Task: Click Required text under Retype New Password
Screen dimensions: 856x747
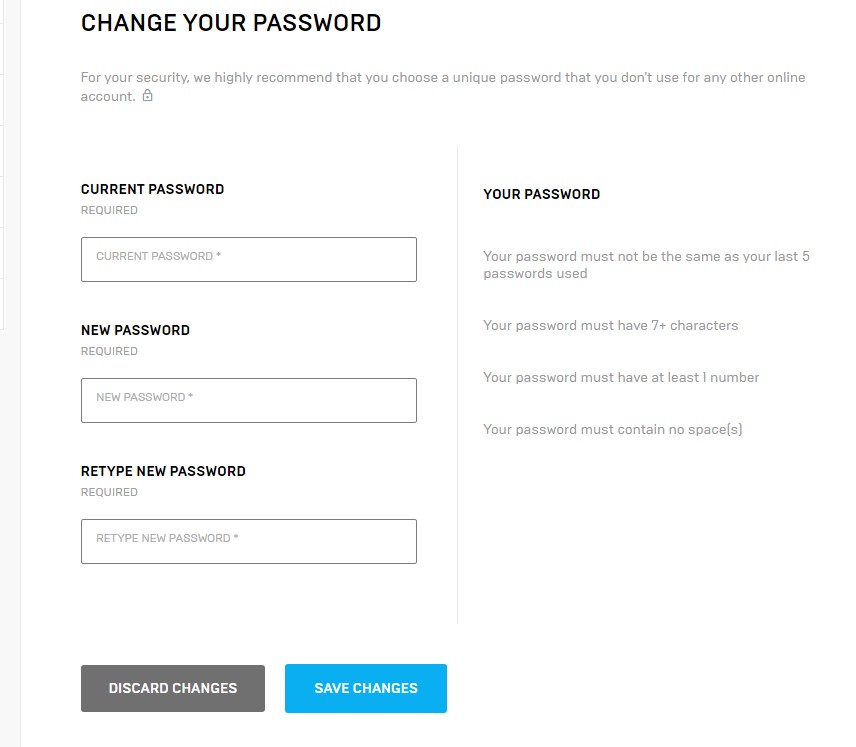Action: click(x=109, y=492)
